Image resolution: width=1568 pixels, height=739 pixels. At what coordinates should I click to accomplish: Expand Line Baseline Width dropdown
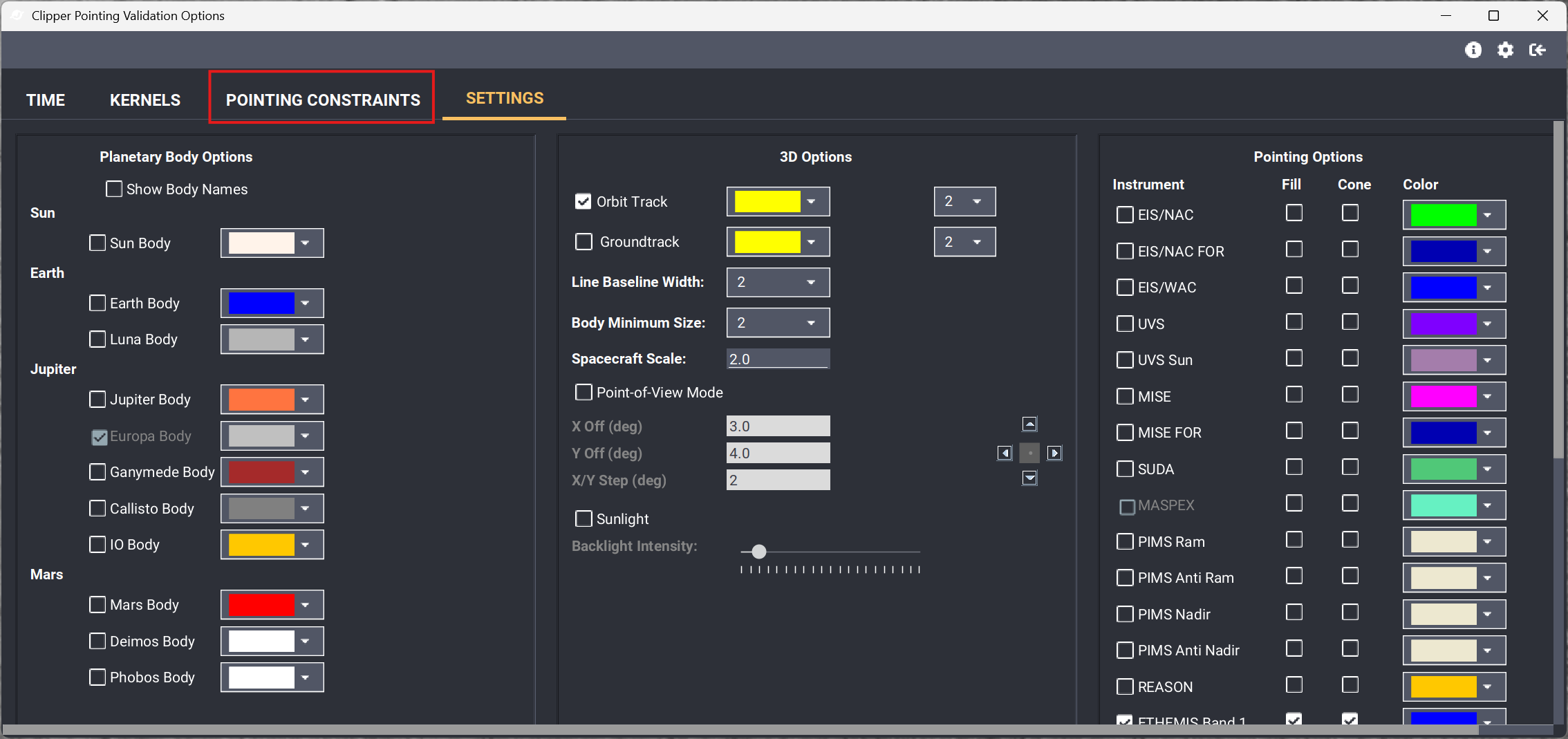(778, 282)
